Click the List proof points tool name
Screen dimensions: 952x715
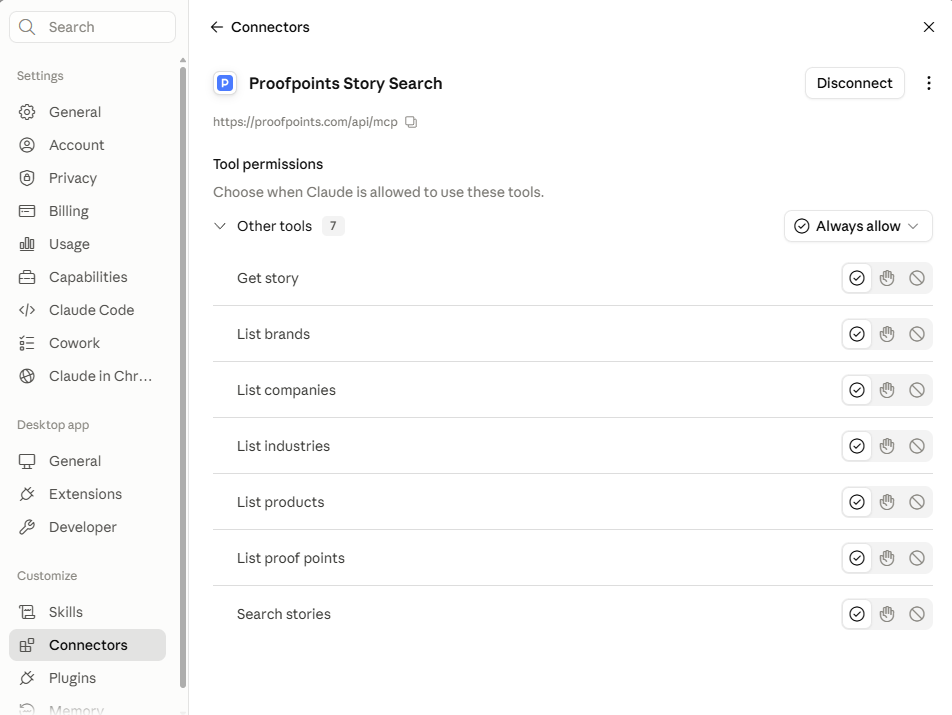291,558
